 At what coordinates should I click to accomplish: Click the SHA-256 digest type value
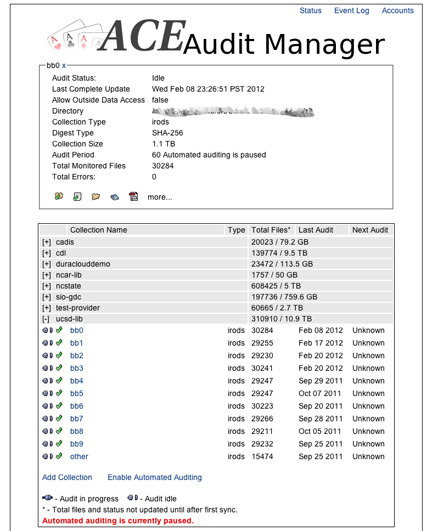167,133
